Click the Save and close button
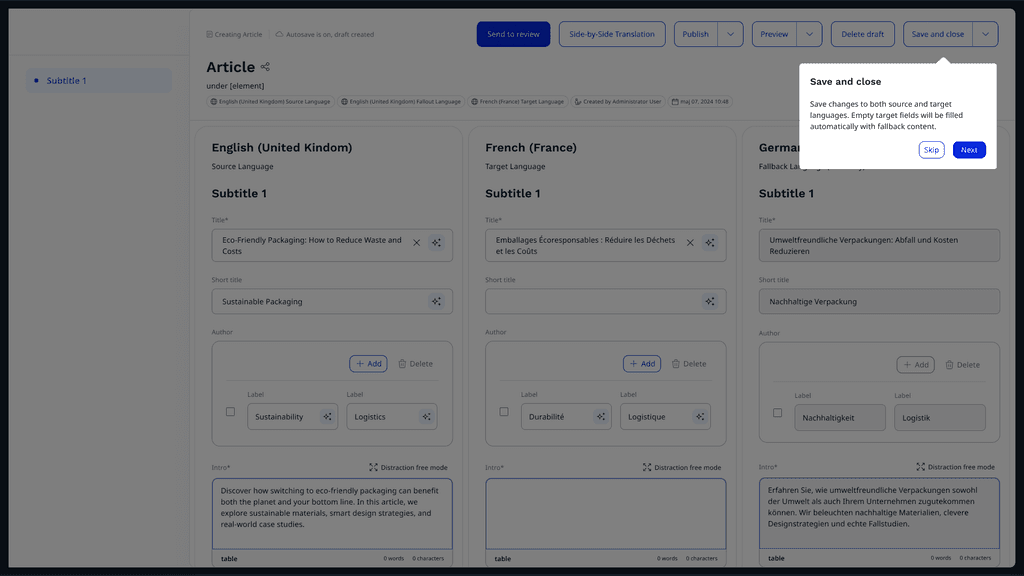The image size is (1024, 576). [x=938, y=35]
